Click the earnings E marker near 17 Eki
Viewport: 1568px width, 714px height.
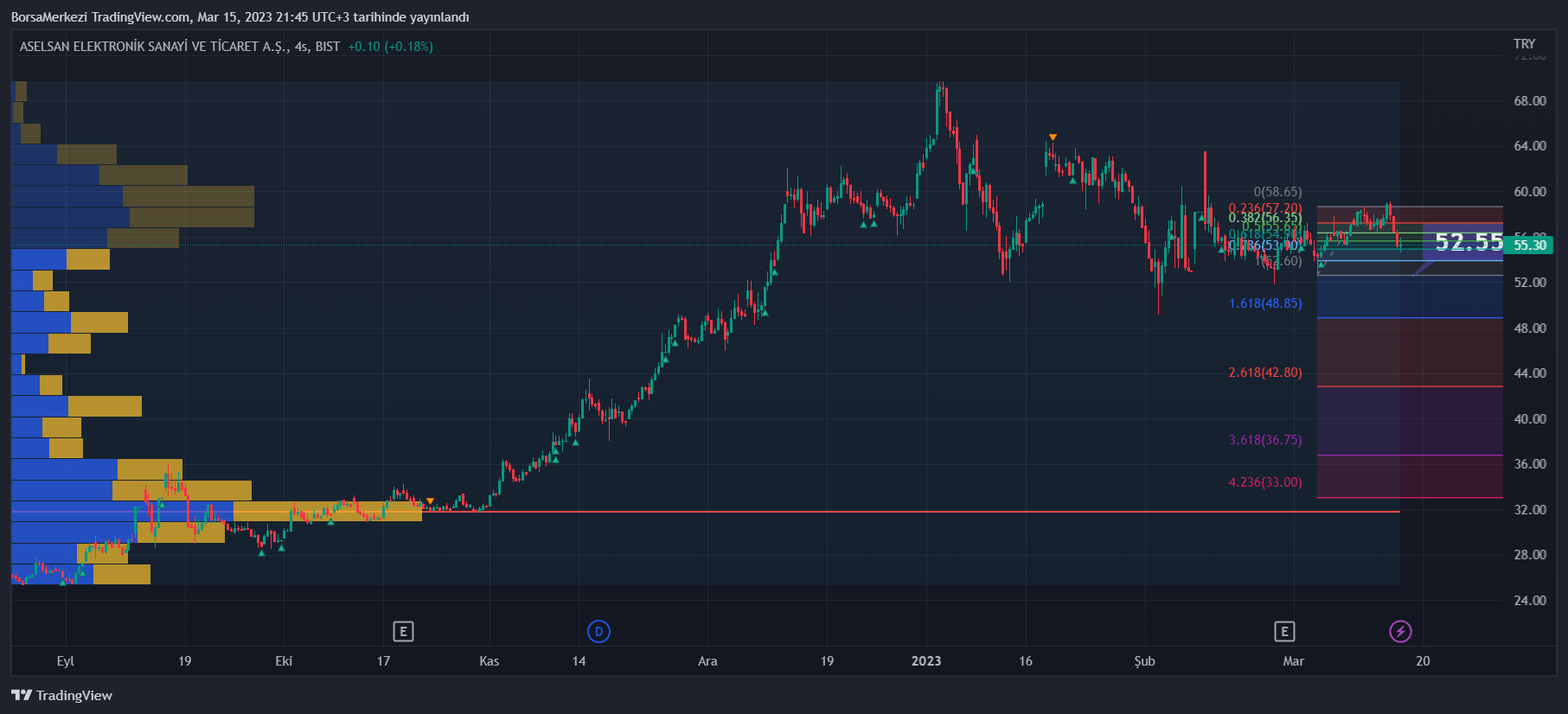coord(403,632)
